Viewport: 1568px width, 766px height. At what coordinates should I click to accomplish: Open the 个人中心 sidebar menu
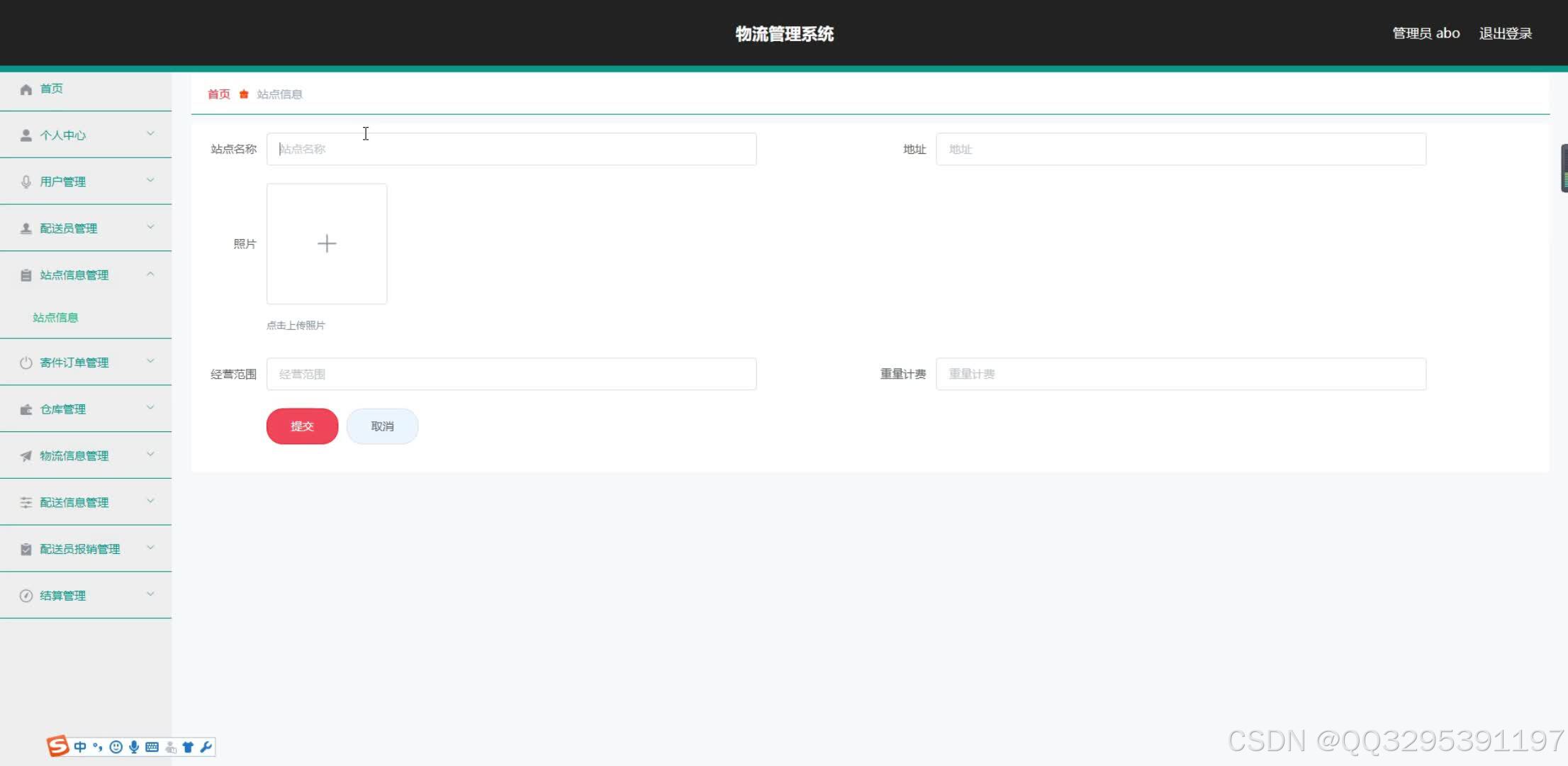(x=86, y=135)
